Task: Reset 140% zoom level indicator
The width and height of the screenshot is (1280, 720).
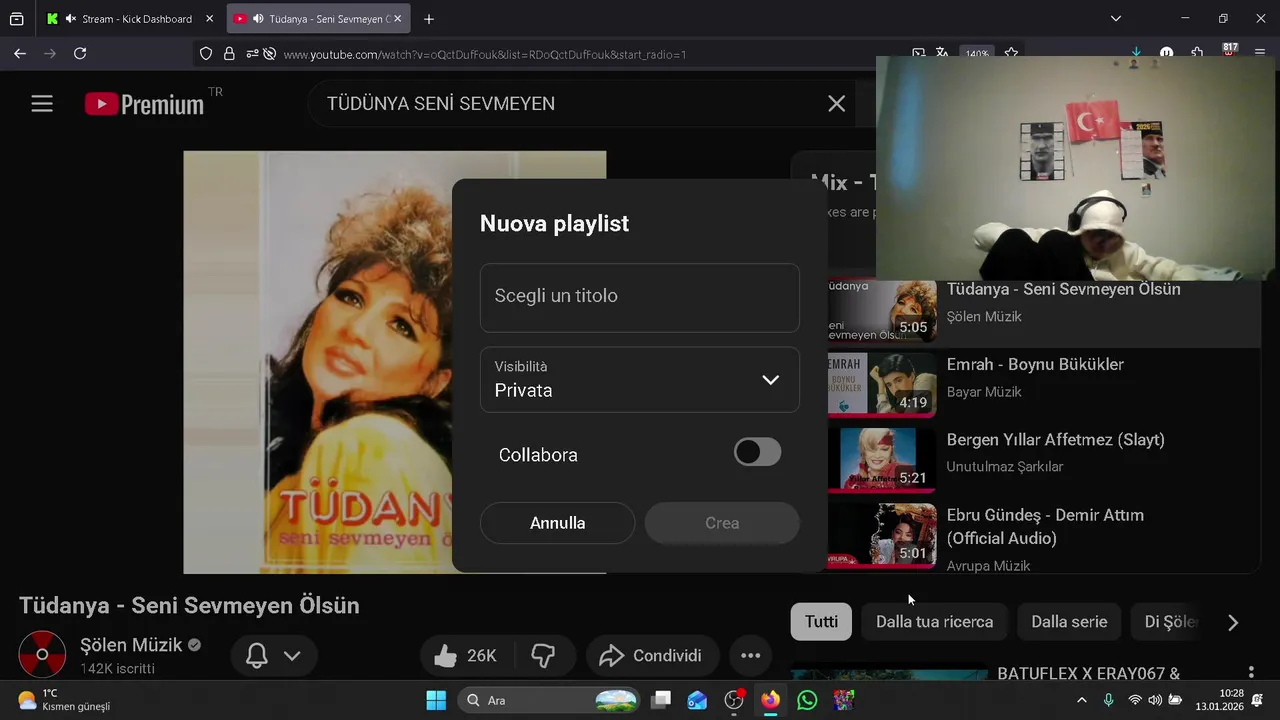Action: [977, 54]
